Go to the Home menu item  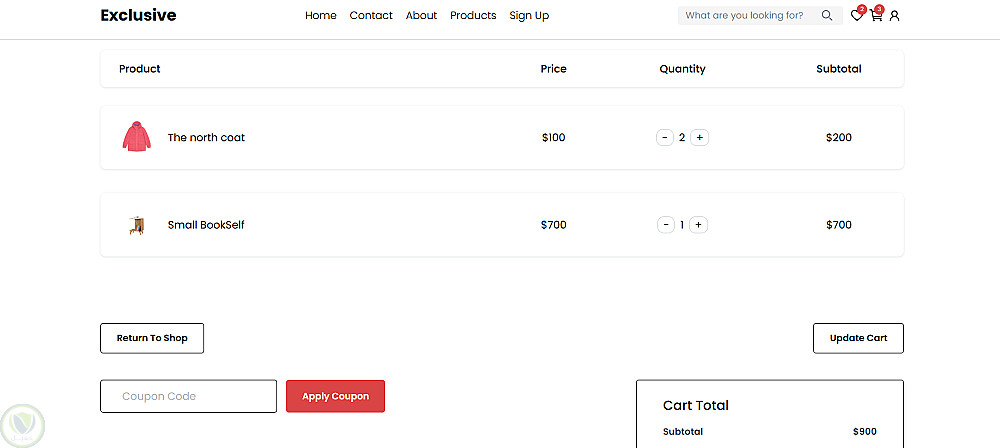[x=321, y=16]
